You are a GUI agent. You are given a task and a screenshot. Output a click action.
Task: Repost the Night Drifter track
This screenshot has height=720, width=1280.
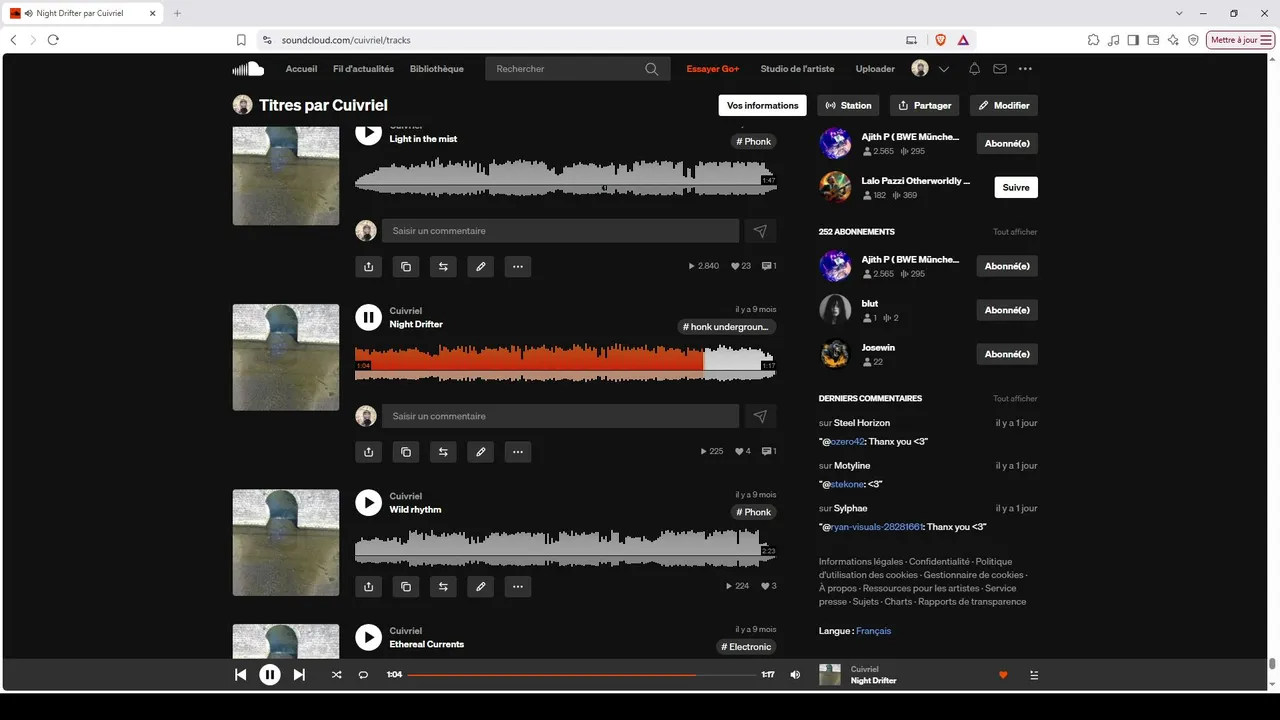pyautogui.click(x=443, y=452)
